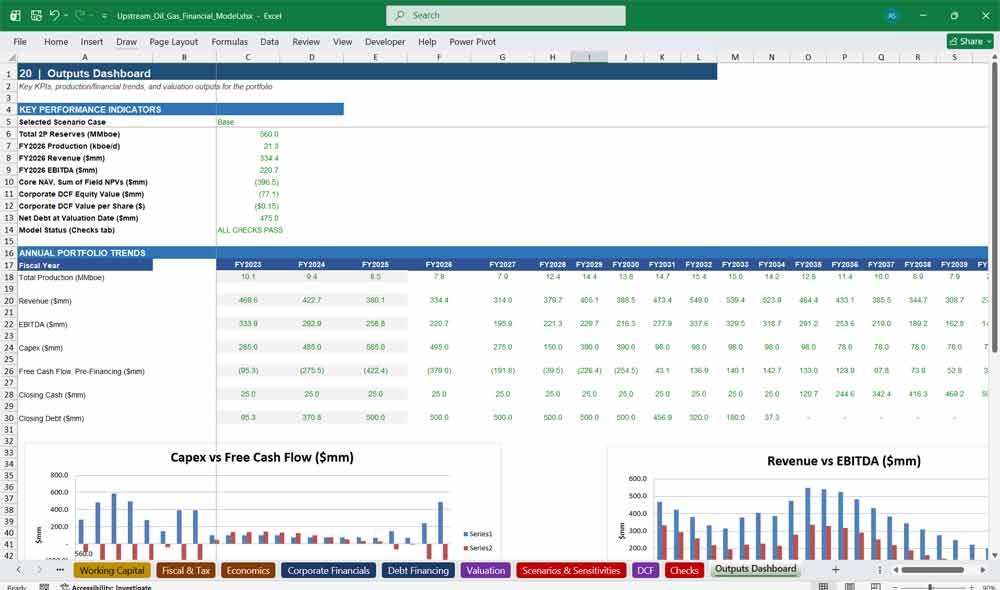
Task: Open the Power Pivot ribbon tab
Action: (473, 41)
